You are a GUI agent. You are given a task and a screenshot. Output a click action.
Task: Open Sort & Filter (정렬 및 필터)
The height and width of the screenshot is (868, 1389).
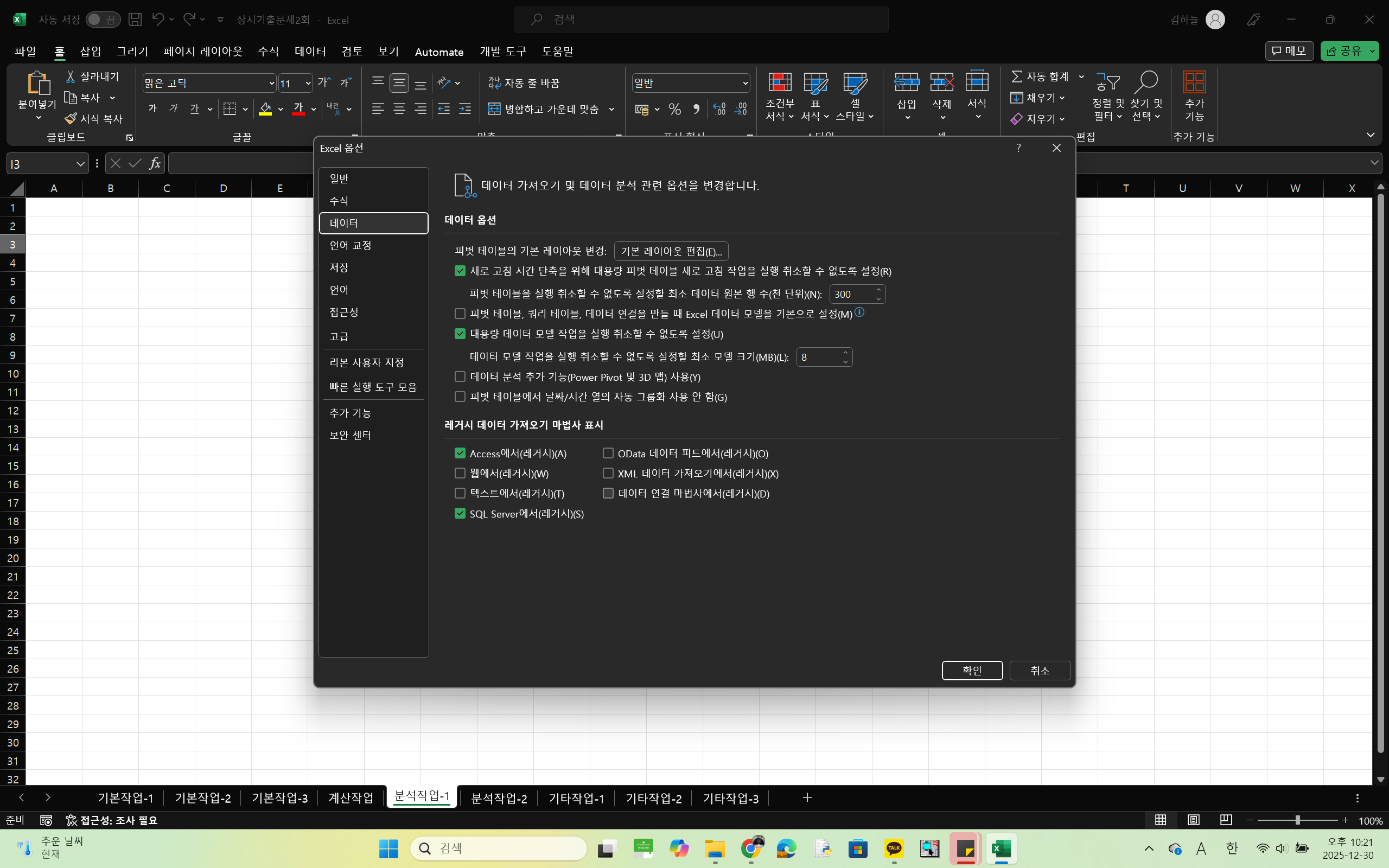(x=1108, y=97)
